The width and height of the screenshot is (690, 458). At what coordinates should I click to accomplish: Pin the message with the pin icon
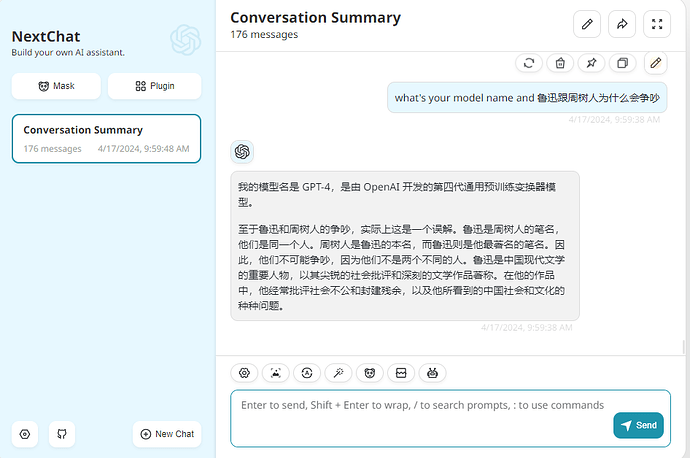tap(591, 63)
